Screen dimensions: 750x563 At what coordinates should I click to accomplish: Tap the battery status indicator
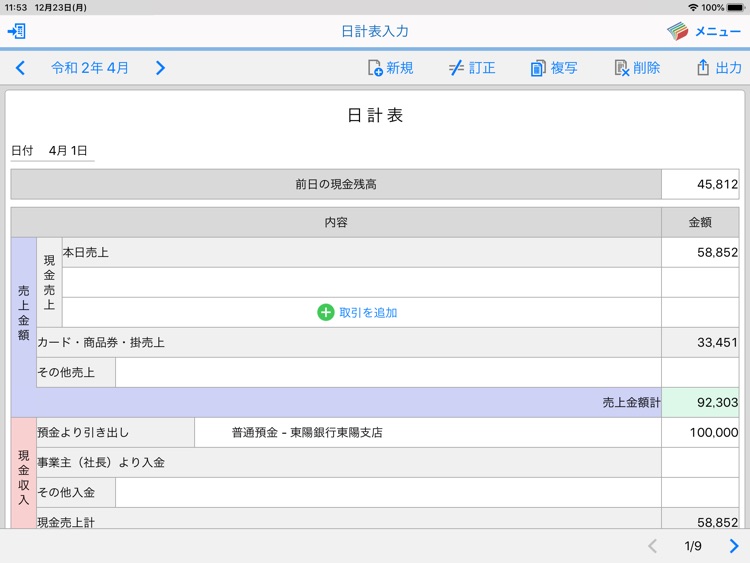[736, 8]
